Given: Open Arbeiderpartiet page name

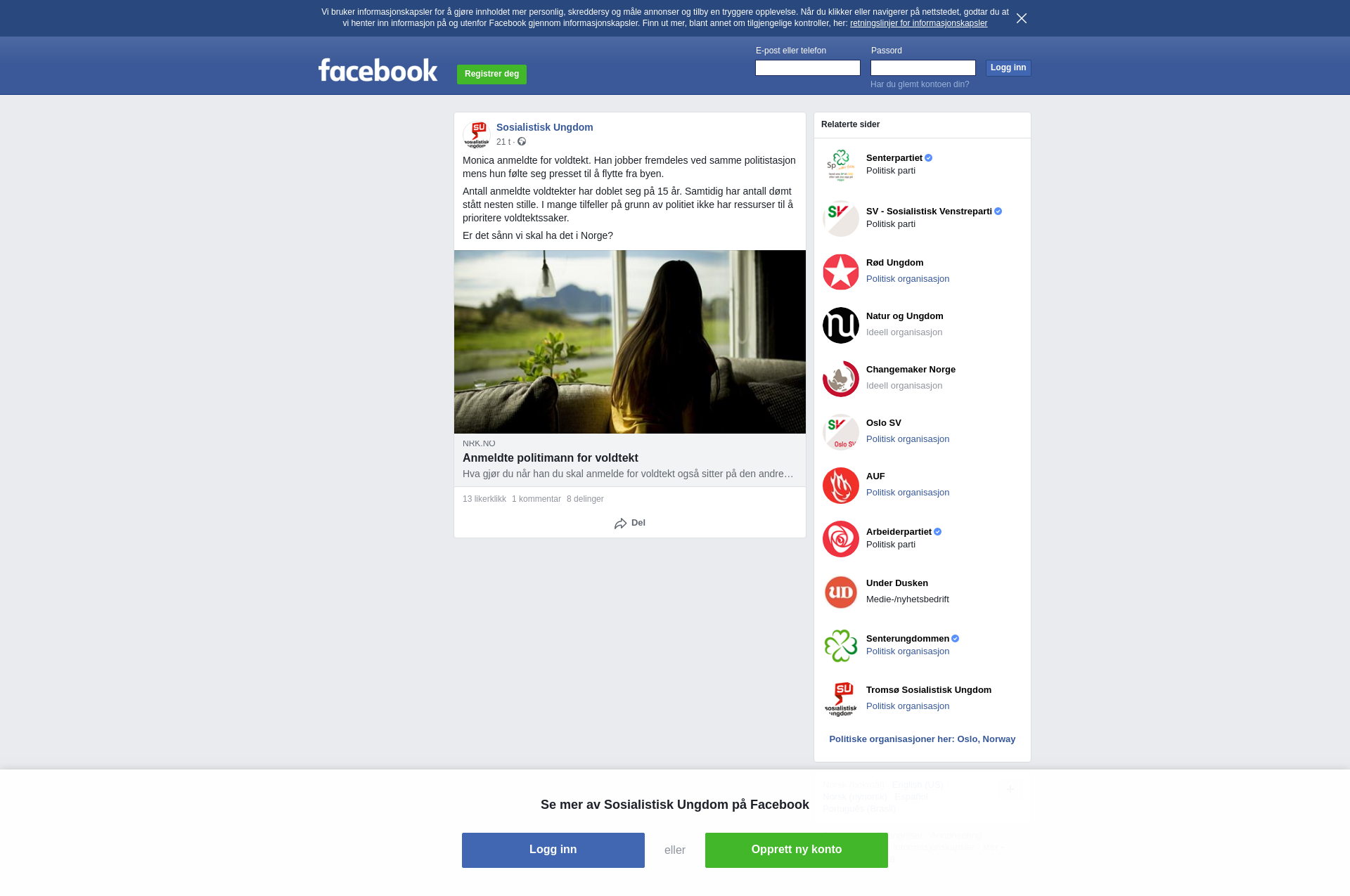Looking at the screenshot, I should (x=899, y=532).
